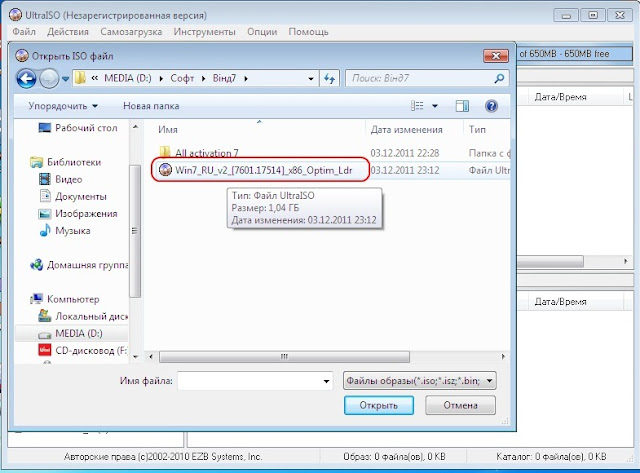Screen dimensions: 640x473
Task: Close the Открыть ISO файл dialog
Action: [x=496, y=56]
